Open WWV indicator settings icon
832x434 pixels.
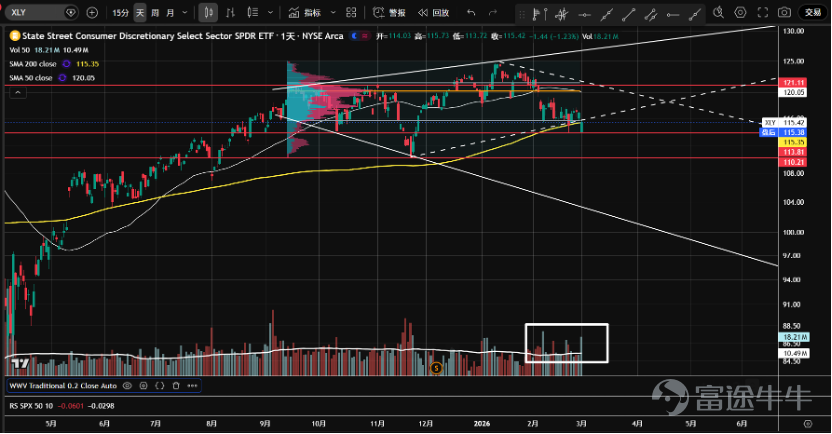click(143, 386)
